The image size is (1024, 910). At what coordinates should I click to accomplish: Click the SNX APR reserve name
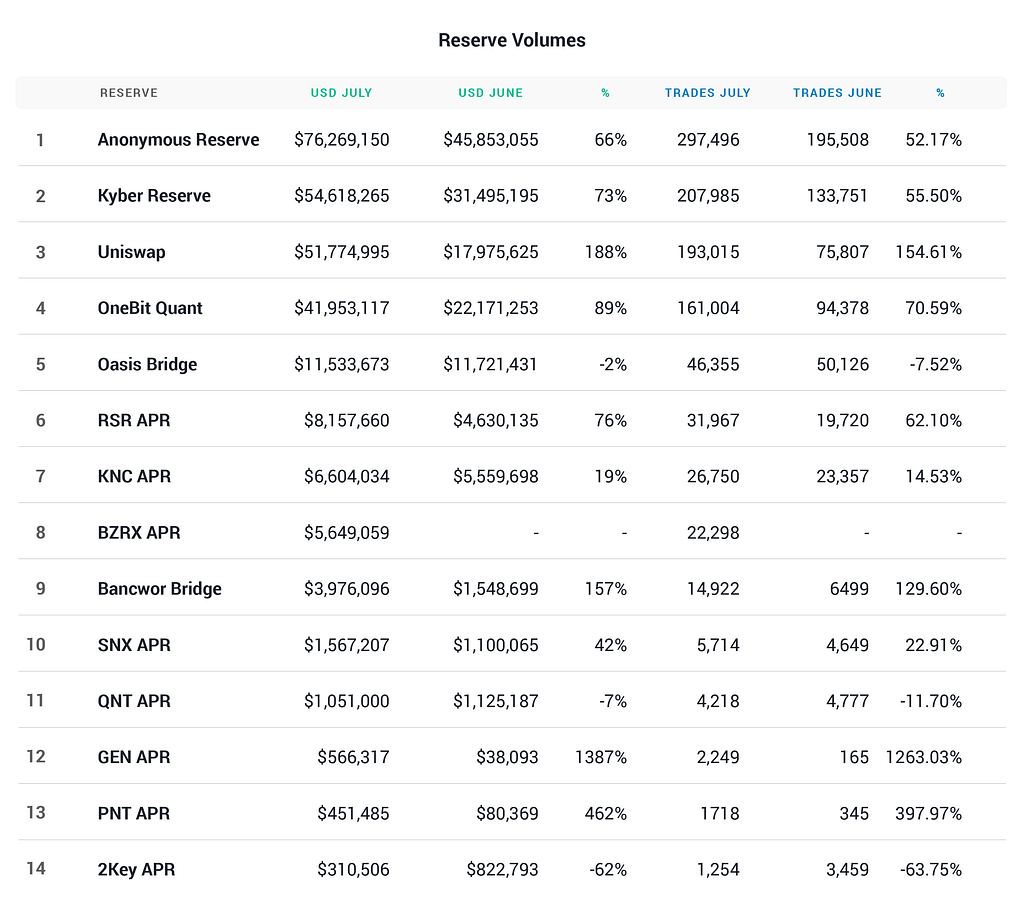tap(134, 645)
